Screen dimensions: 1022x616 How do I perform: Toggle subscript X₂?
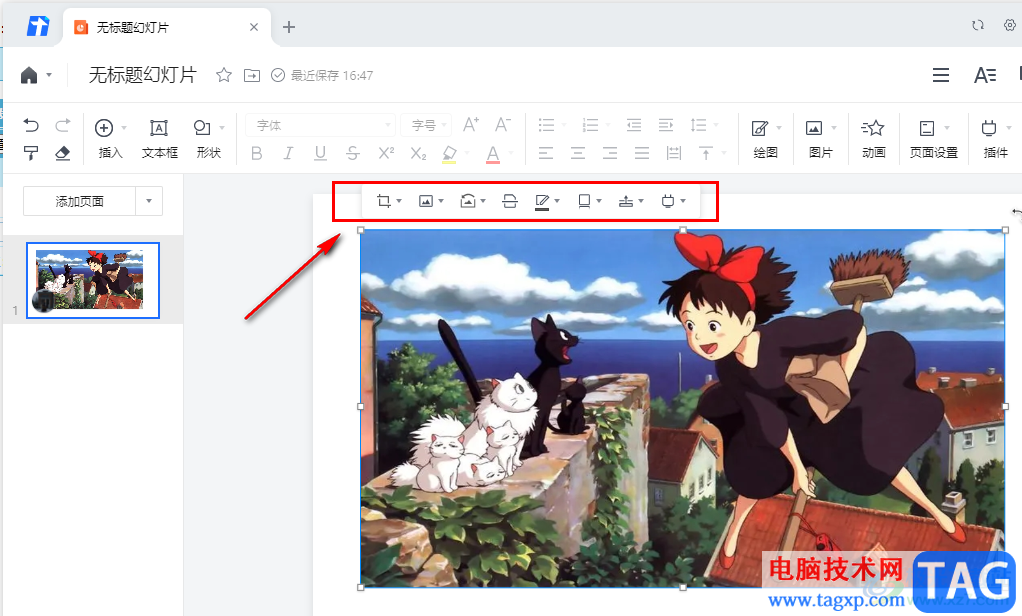click(x=418, y=154)
